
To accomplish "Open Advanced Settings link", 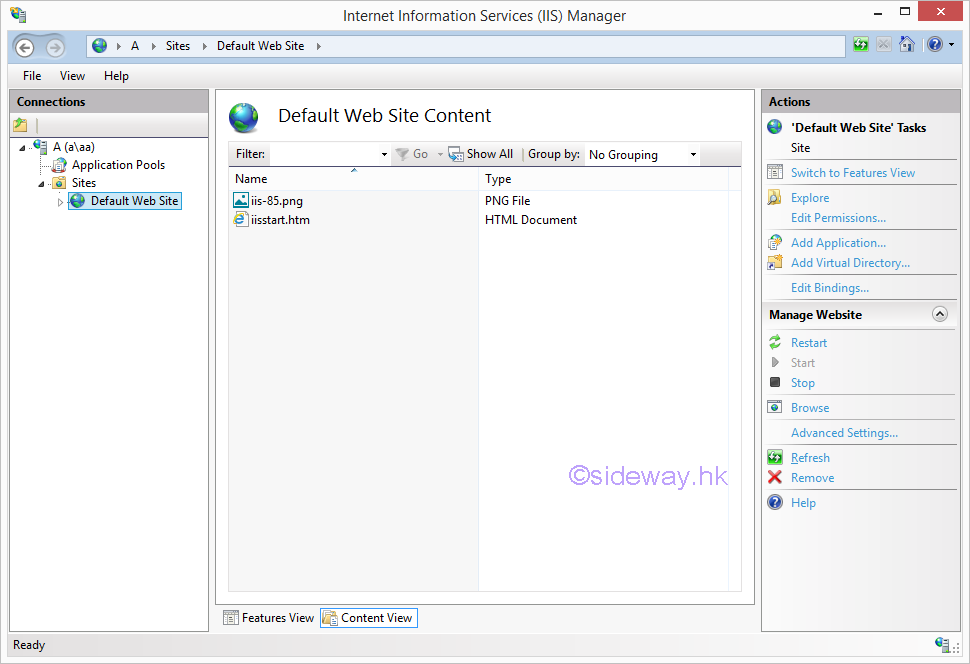I will click(x=844, y=433).
